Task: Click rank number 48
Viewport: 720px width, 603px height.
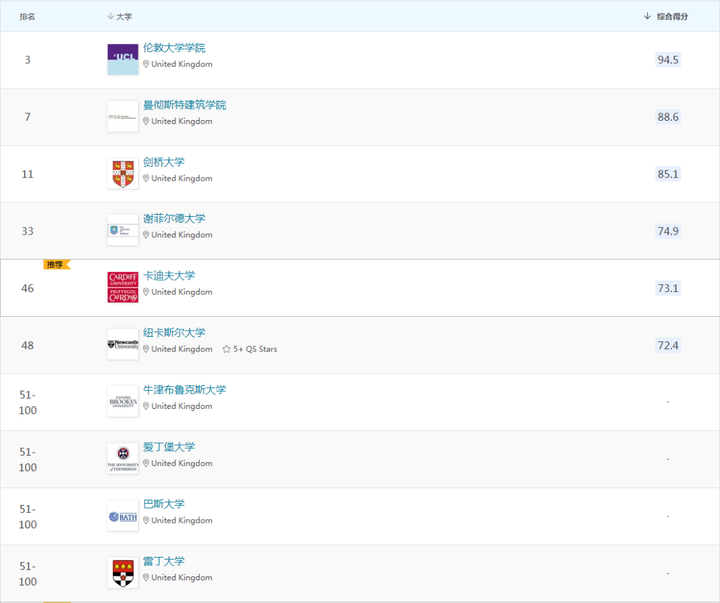Action: [28, 345]
